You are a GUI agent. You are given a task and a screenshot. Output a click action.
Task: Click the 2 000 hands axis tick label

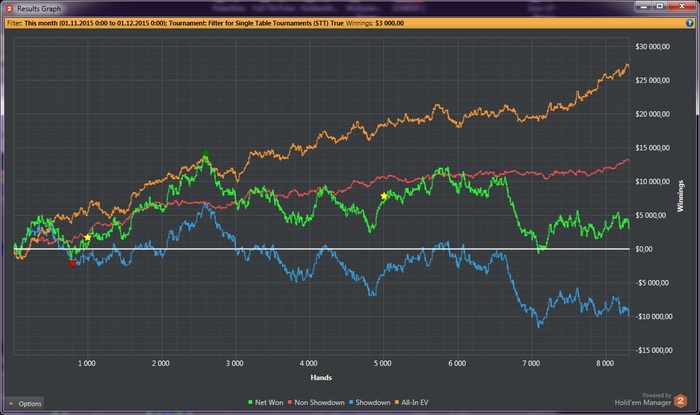tap(160, 363)
